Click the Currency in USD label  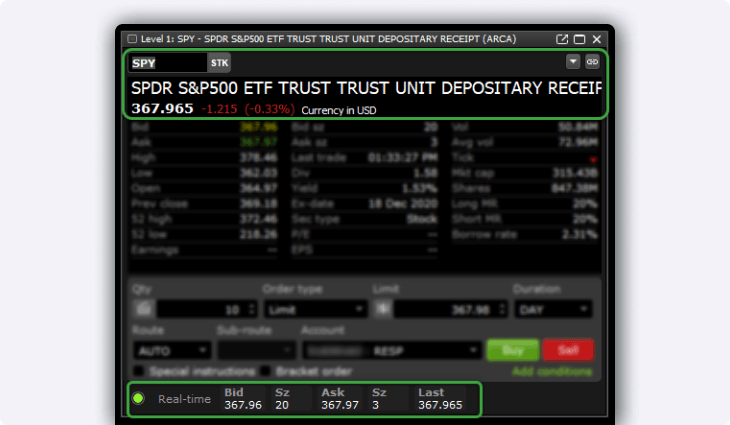[339, 110]
